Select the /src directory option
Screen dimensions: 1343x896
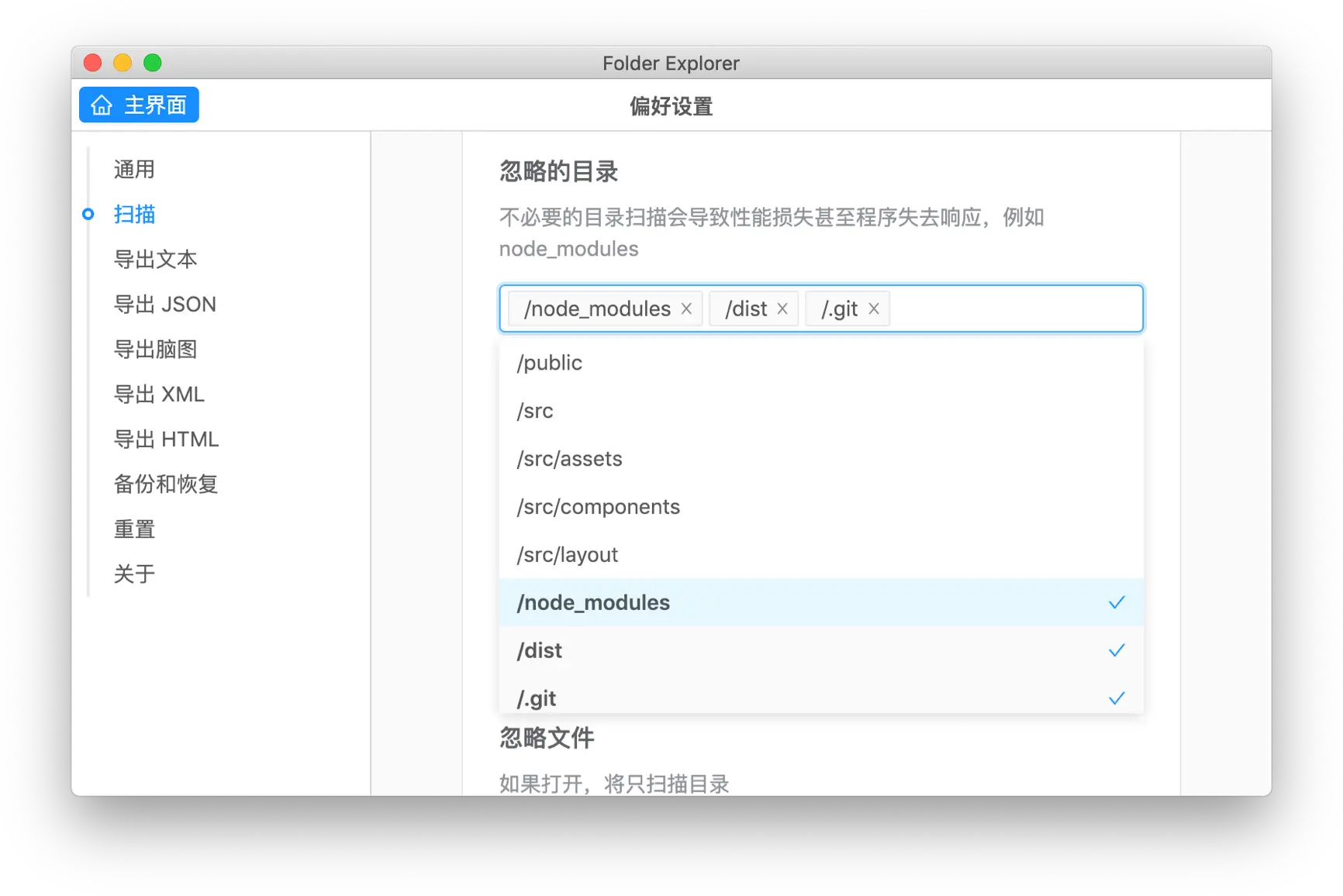tap(821, 411)
